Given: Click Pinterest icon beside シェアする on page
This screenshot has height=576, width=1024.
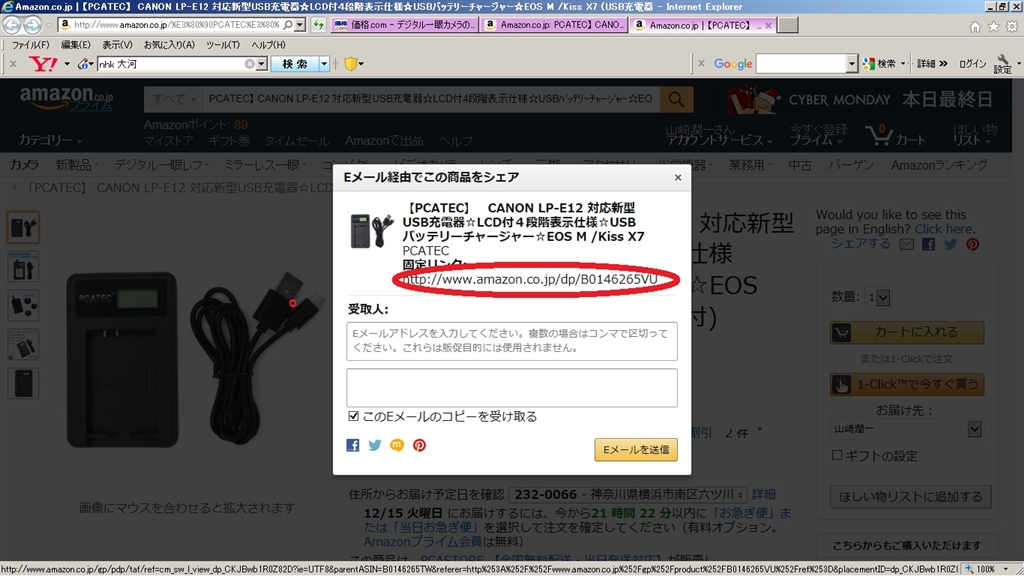Looking at the screenshot, I should (x=973, y=244).
